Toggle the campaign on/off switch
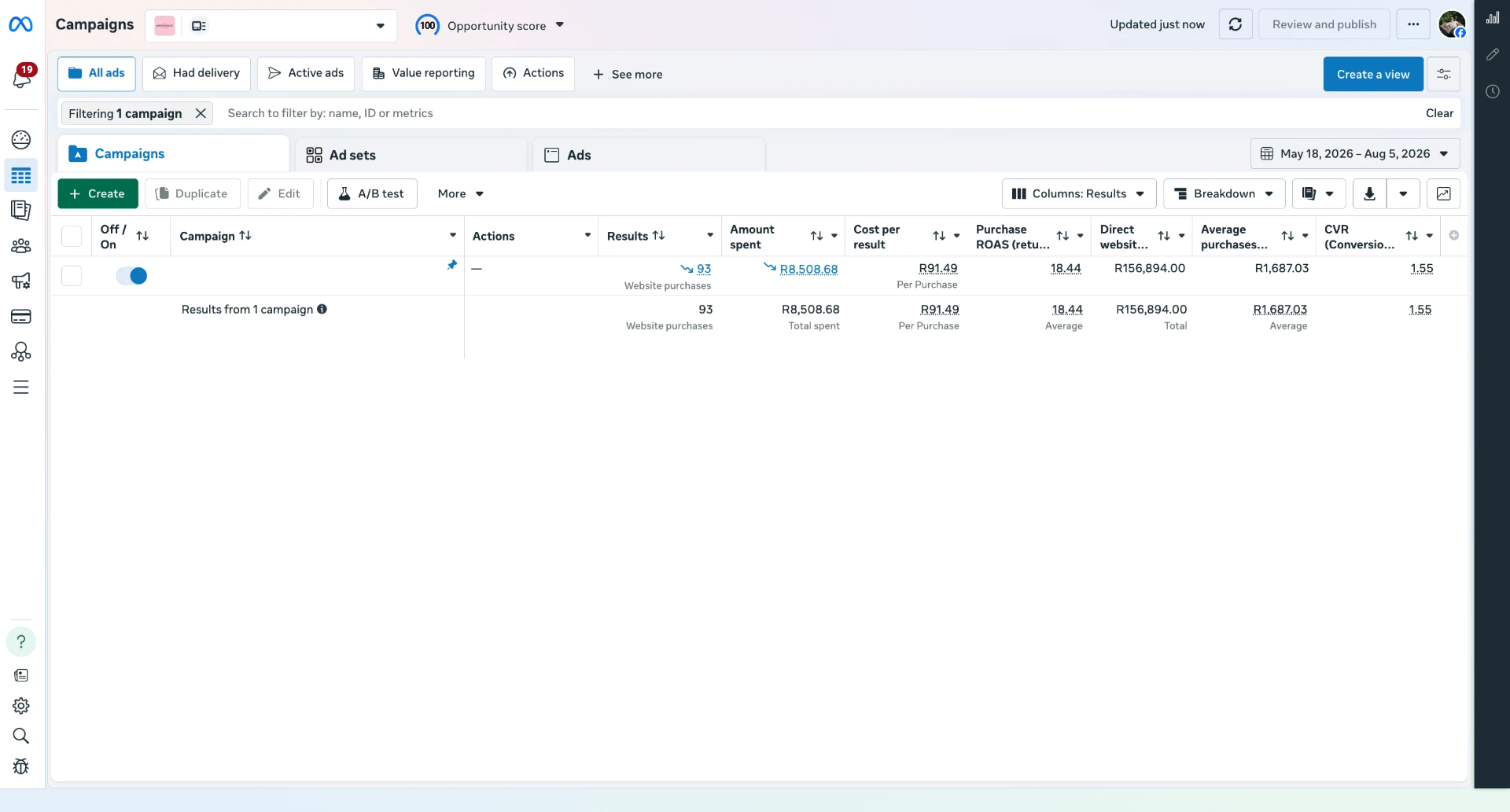Viewport: 1510px width, 812px height. [131, 276]
